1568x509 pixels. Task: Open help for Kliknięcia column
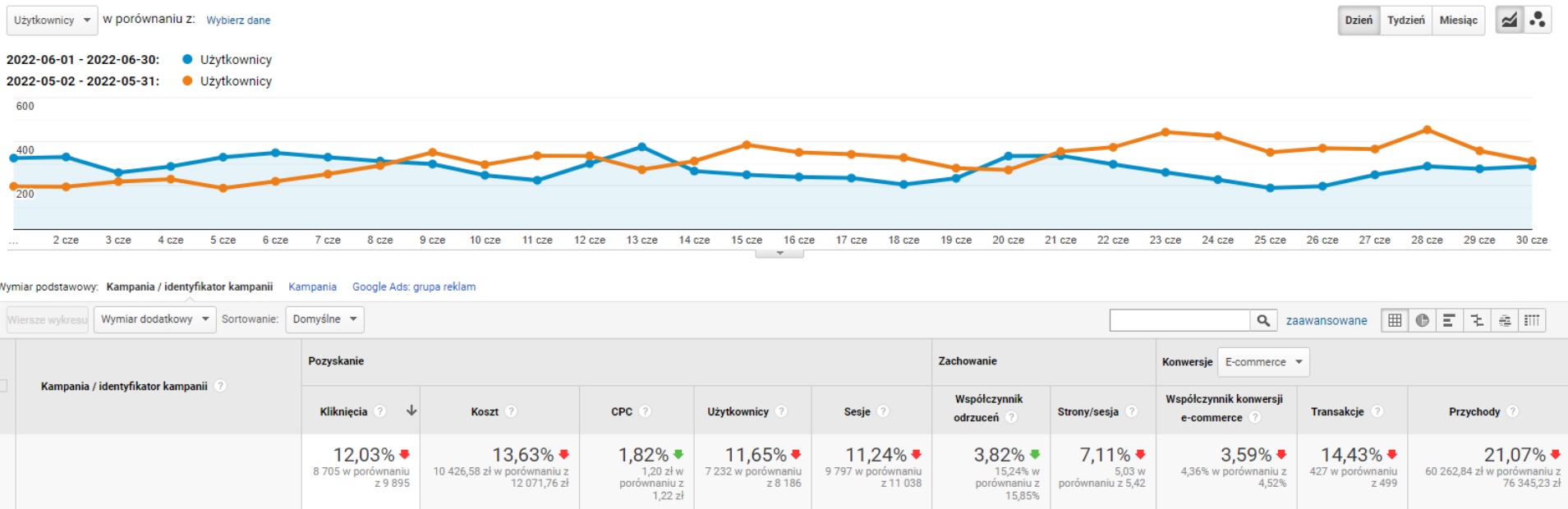click(379, 411)
